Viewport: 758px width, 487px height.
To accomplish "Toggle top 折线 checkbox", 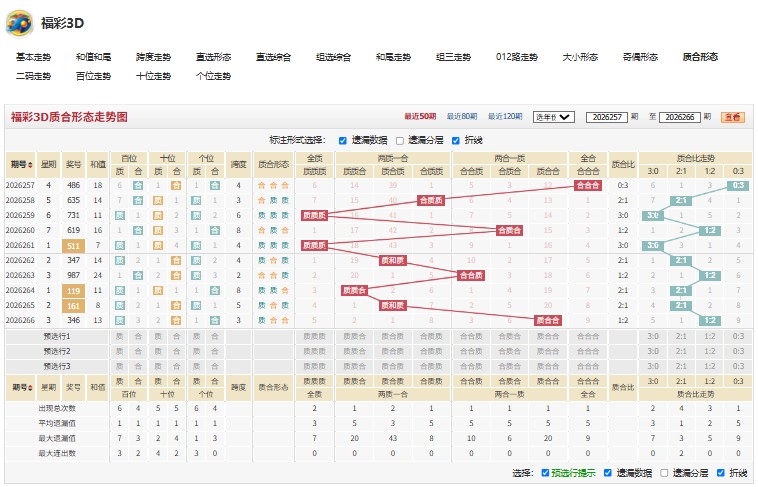I will [455, 141].
